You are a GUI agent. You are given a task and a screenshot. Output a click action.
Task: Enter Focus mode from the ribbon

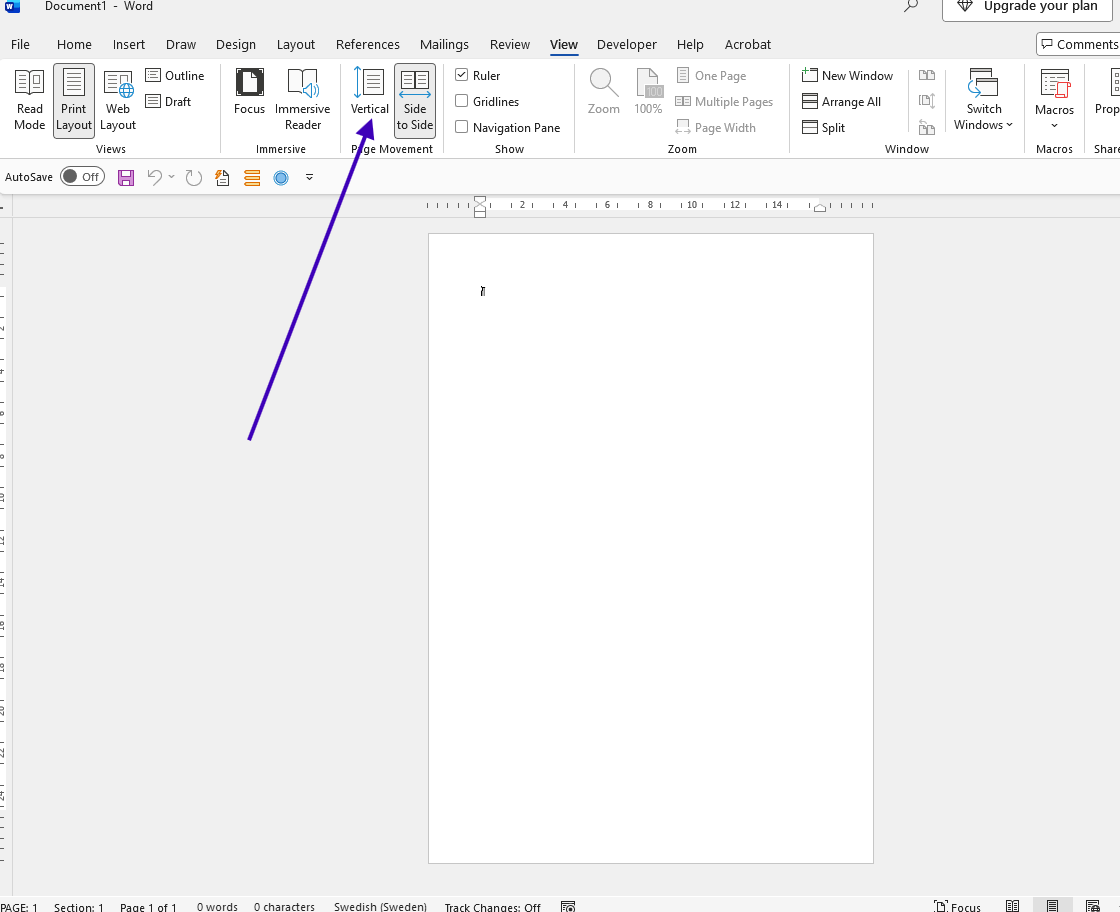pyautogui.click(x=249, y=93)
